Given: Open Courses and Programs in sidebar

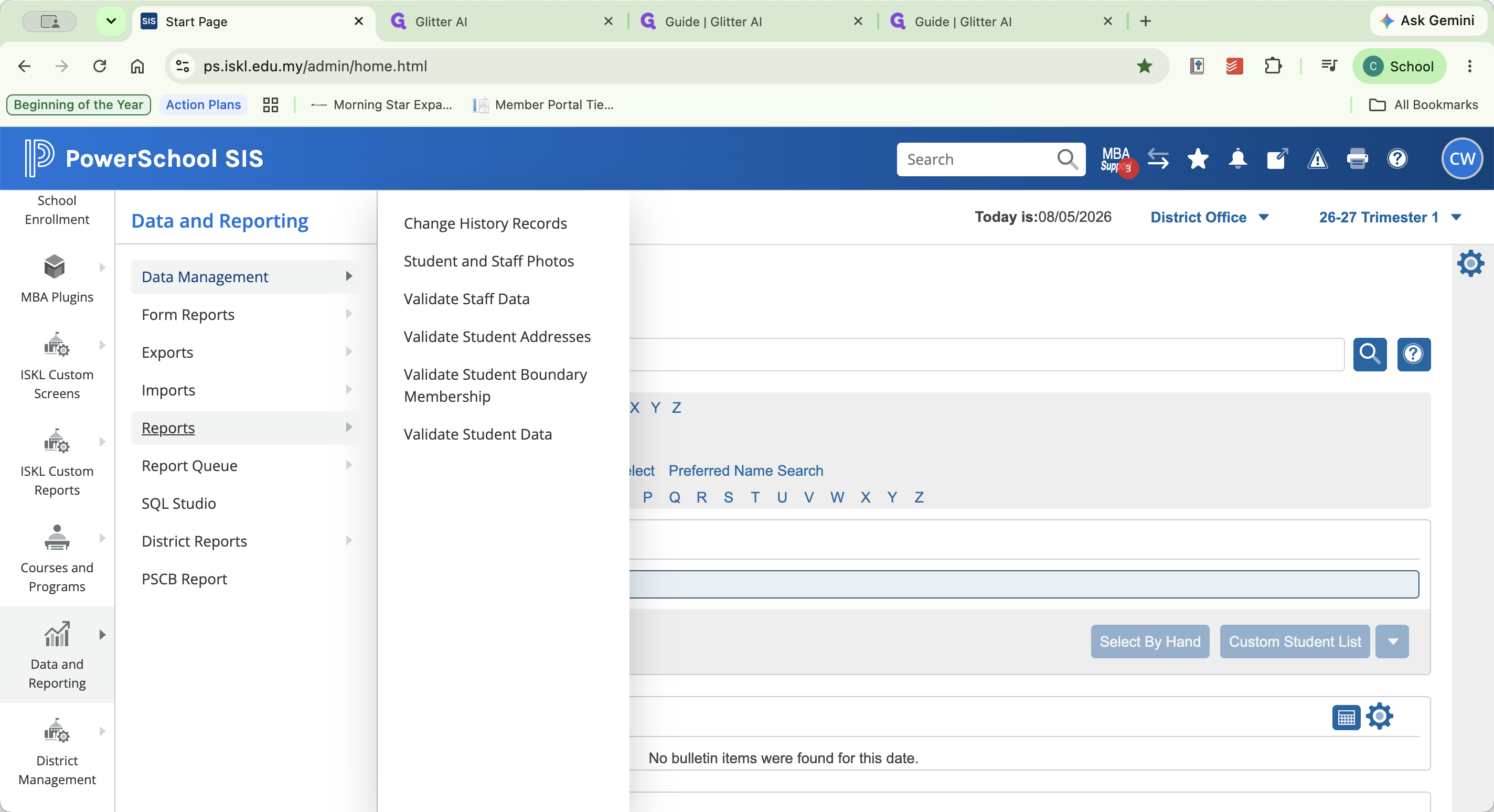Looking at the screenshot, I should click(x=57, y=559).
